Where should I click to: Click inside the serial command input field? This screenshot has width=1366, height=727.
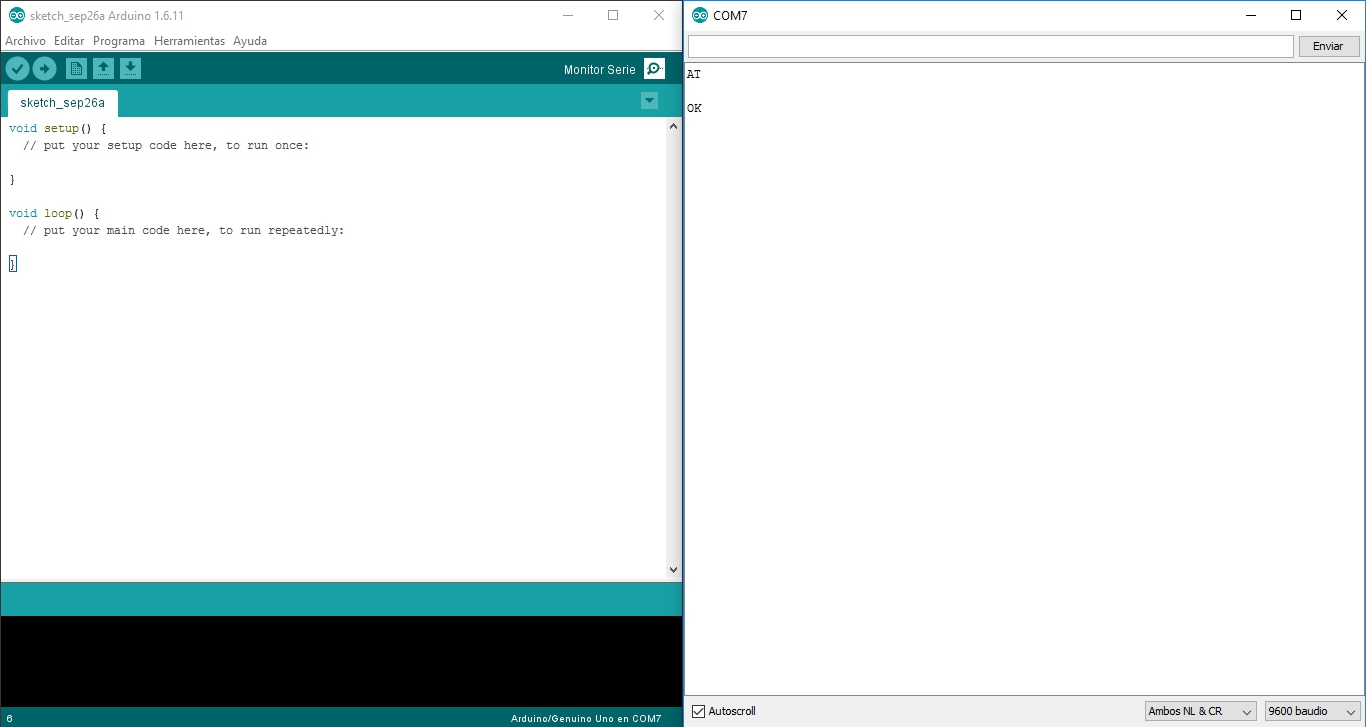989,45
